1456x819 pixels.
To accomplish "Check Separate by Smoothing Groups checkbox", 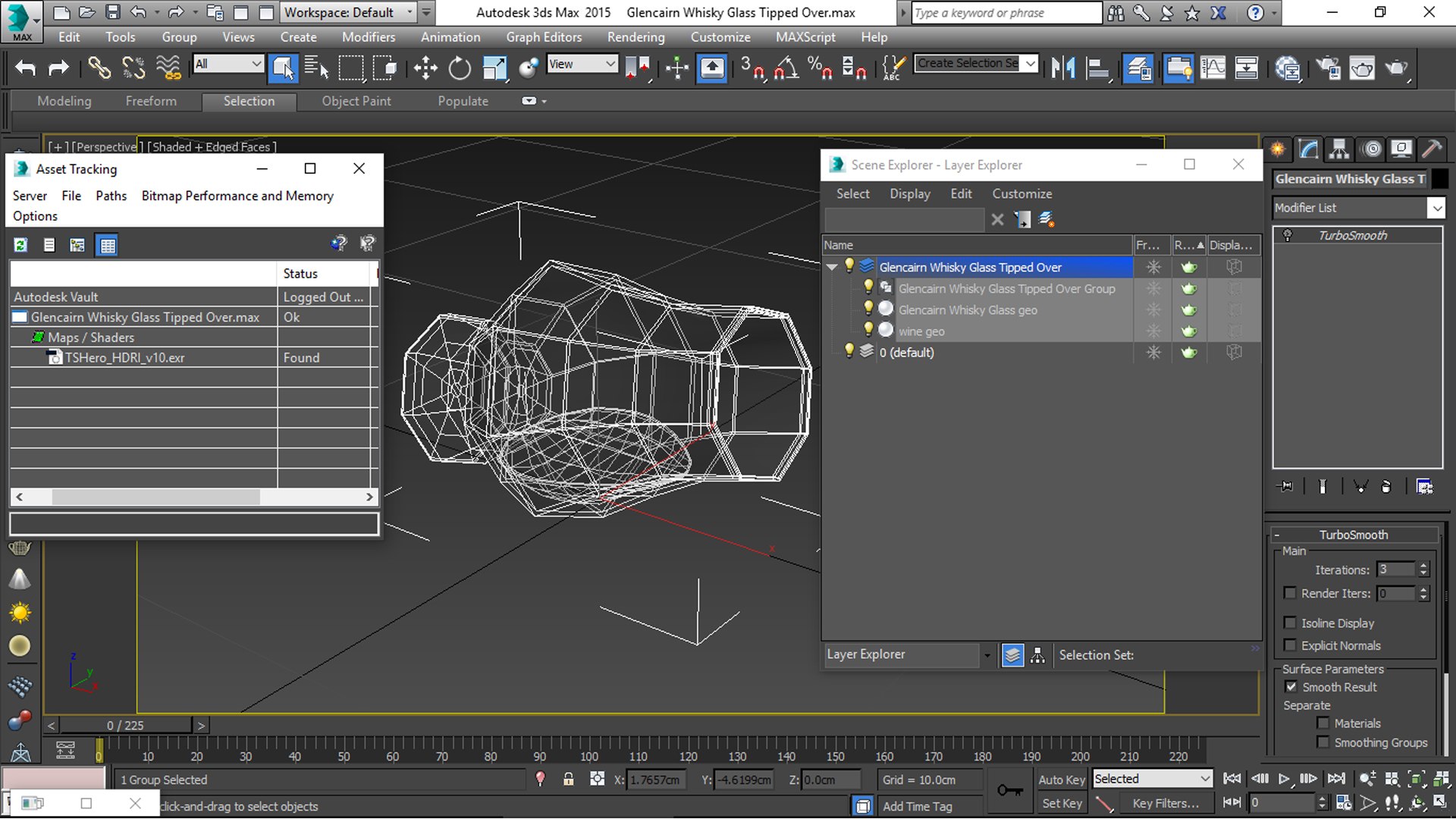I will tap(1323, 742).
